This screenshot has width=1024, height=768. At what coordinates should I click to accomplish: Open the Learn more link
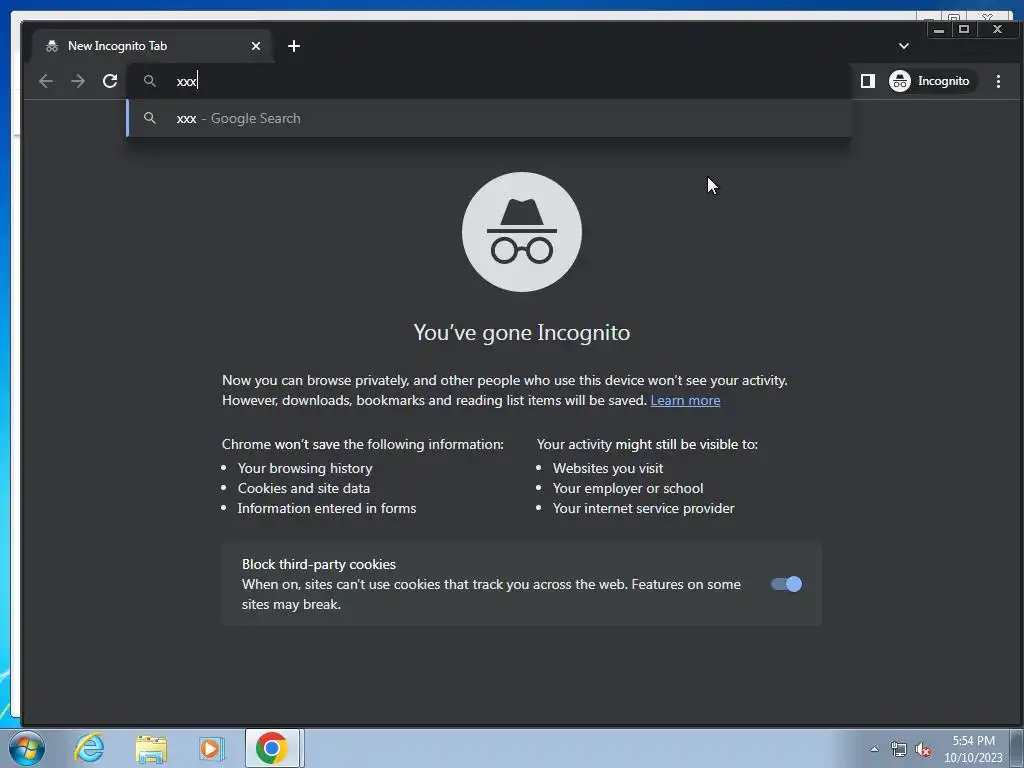tap(685, 400)
